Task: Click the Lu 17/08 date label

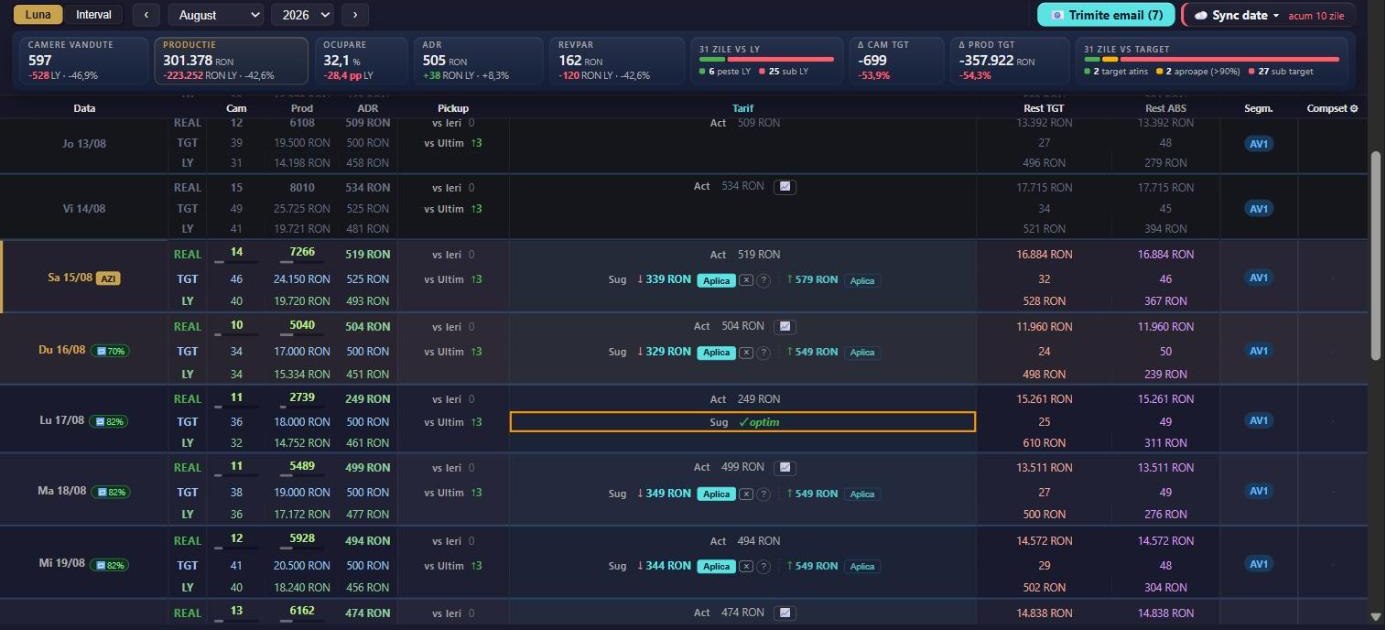Action: pyautogui.click(x=62, y=422)
